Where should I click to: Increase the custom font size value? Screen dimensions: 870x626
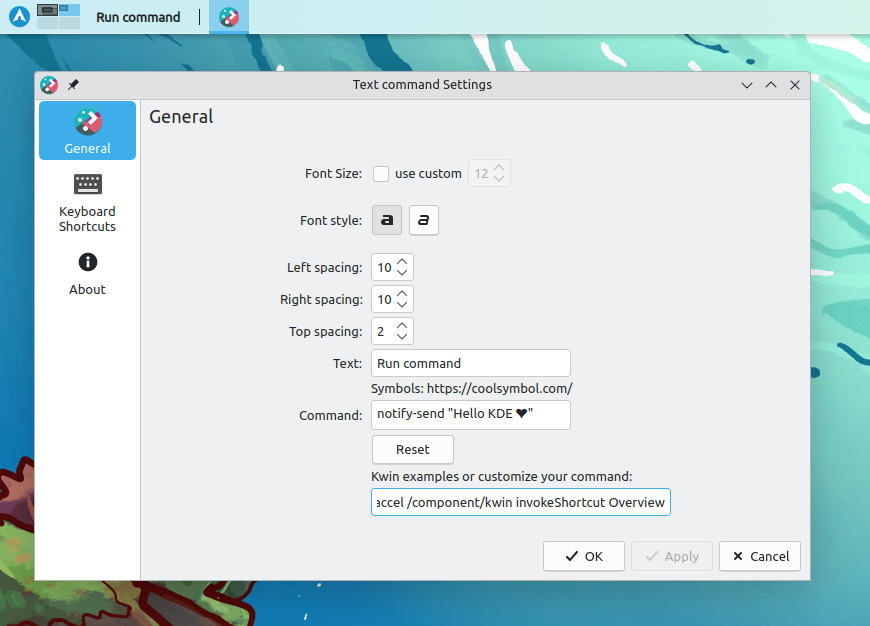[499, 168]
